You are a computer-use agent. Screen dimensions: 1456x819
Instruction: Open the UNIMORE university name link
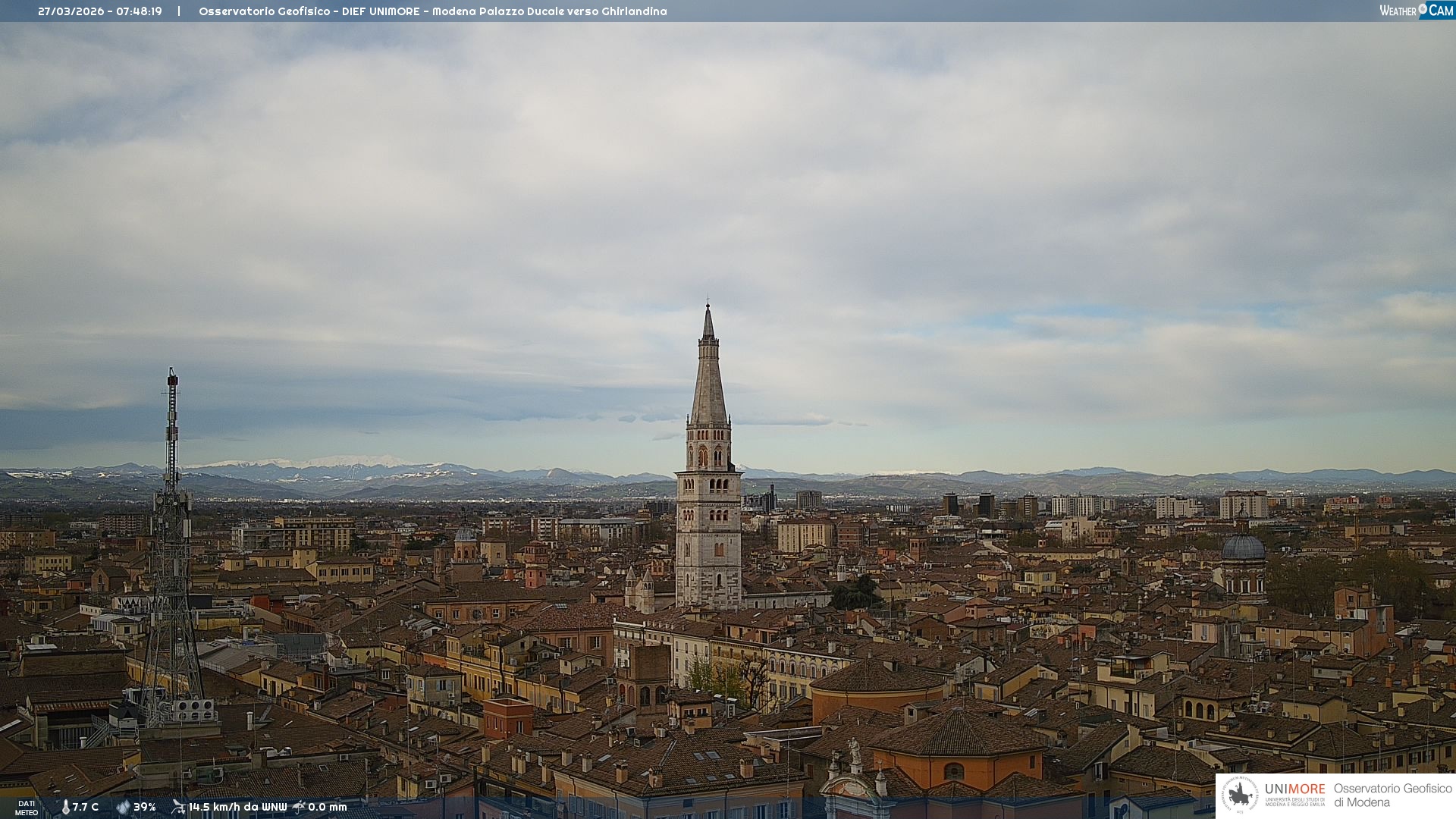click(1294, 789)
